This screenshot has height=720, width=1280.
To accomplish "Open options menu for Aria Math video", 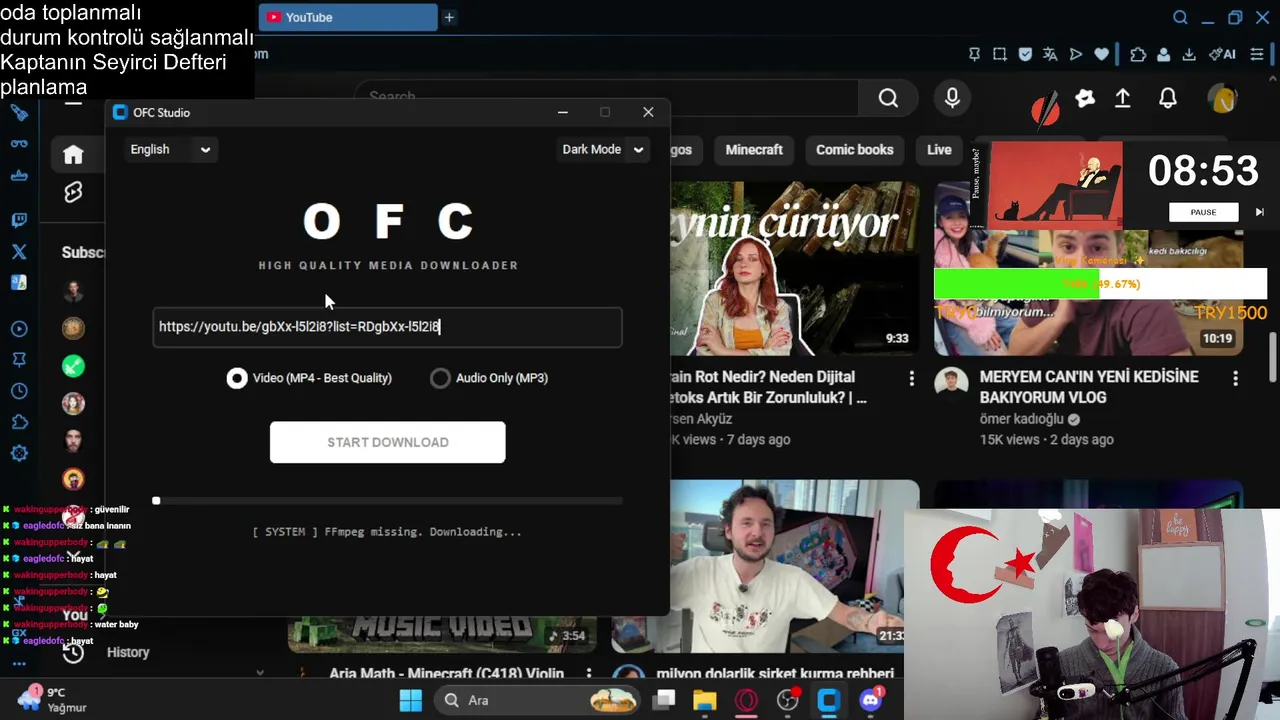I will click(589, 674).
